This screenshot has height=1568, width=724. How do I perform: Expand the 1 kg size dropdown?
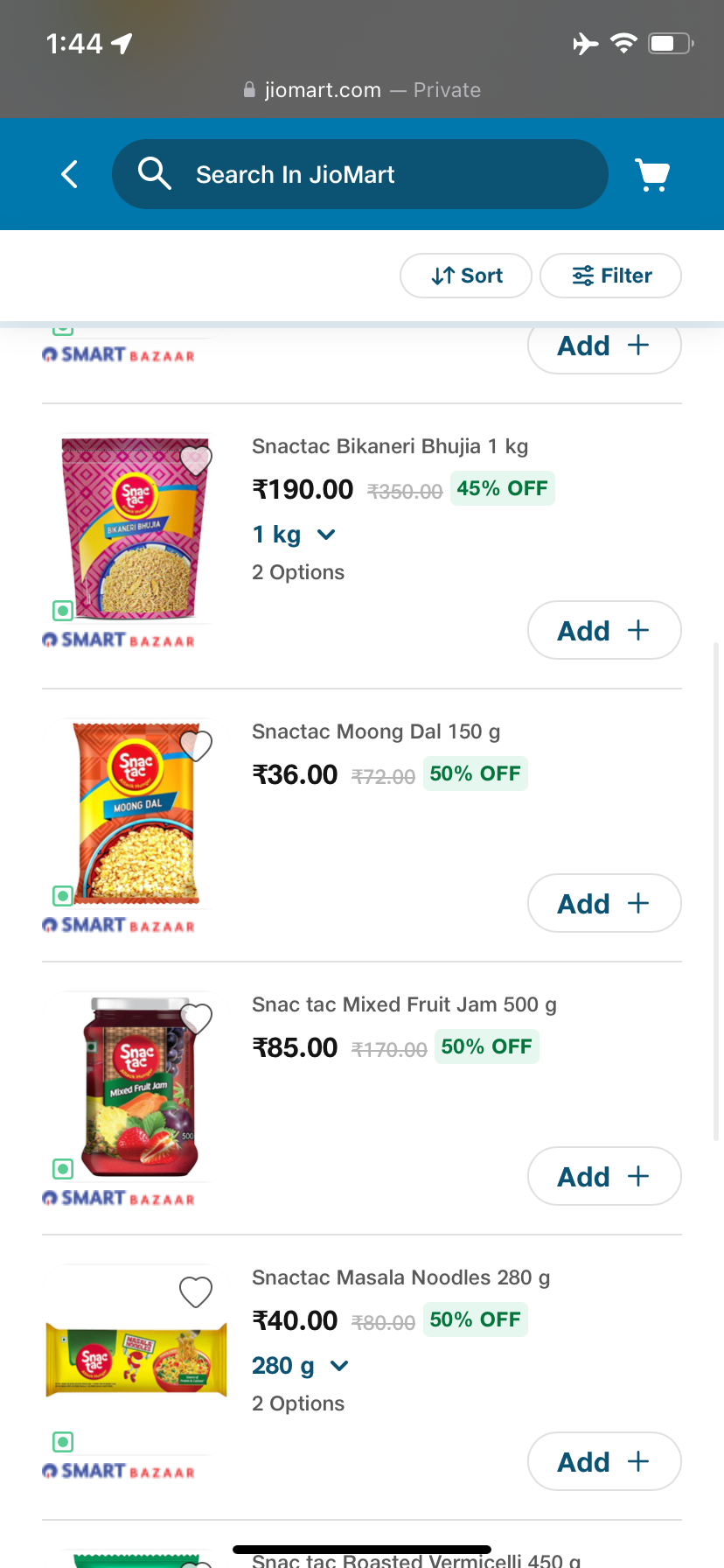[294, 535]
